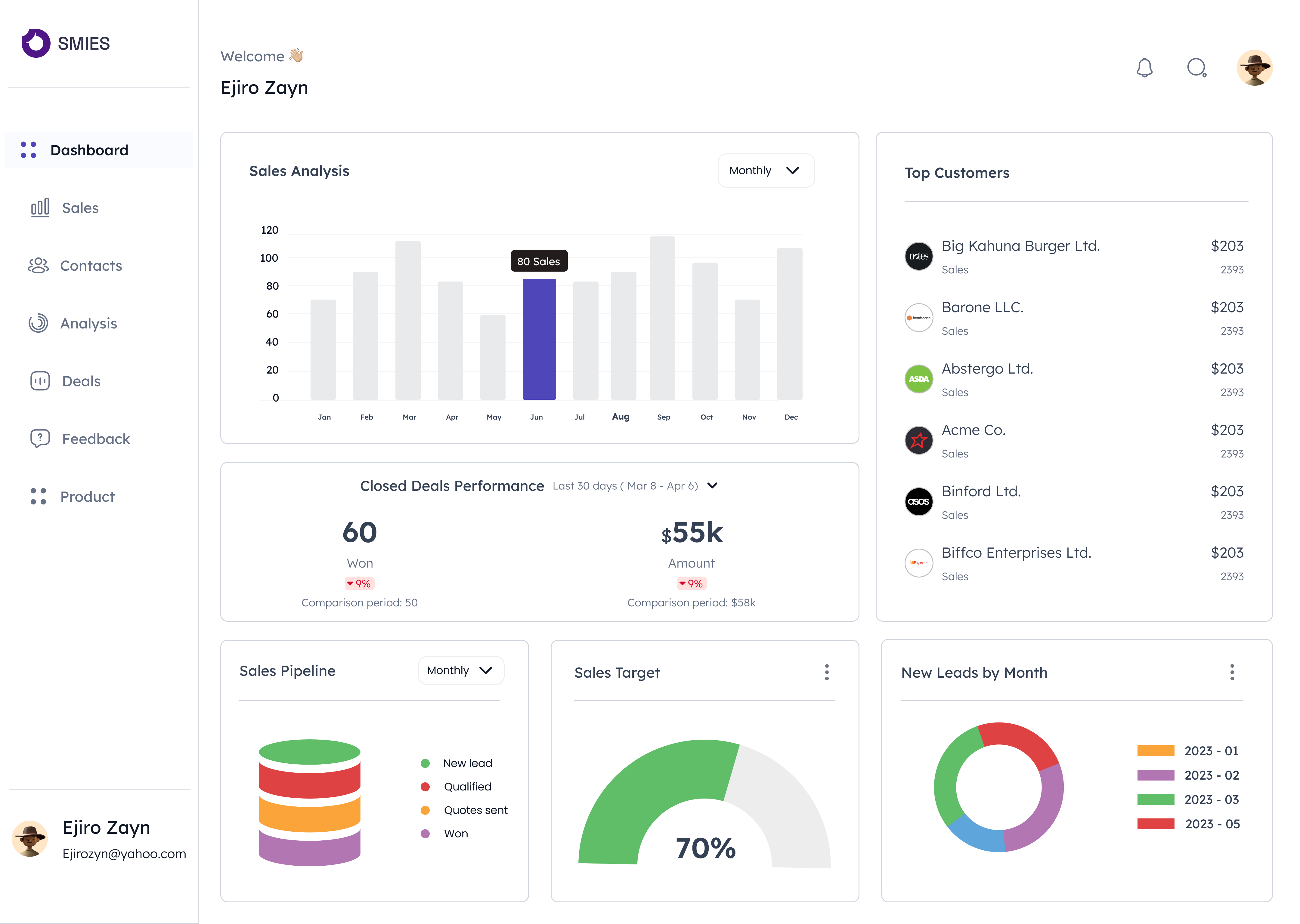
Task: Click the Feedback question bubble icon
Action: point(40,439)
